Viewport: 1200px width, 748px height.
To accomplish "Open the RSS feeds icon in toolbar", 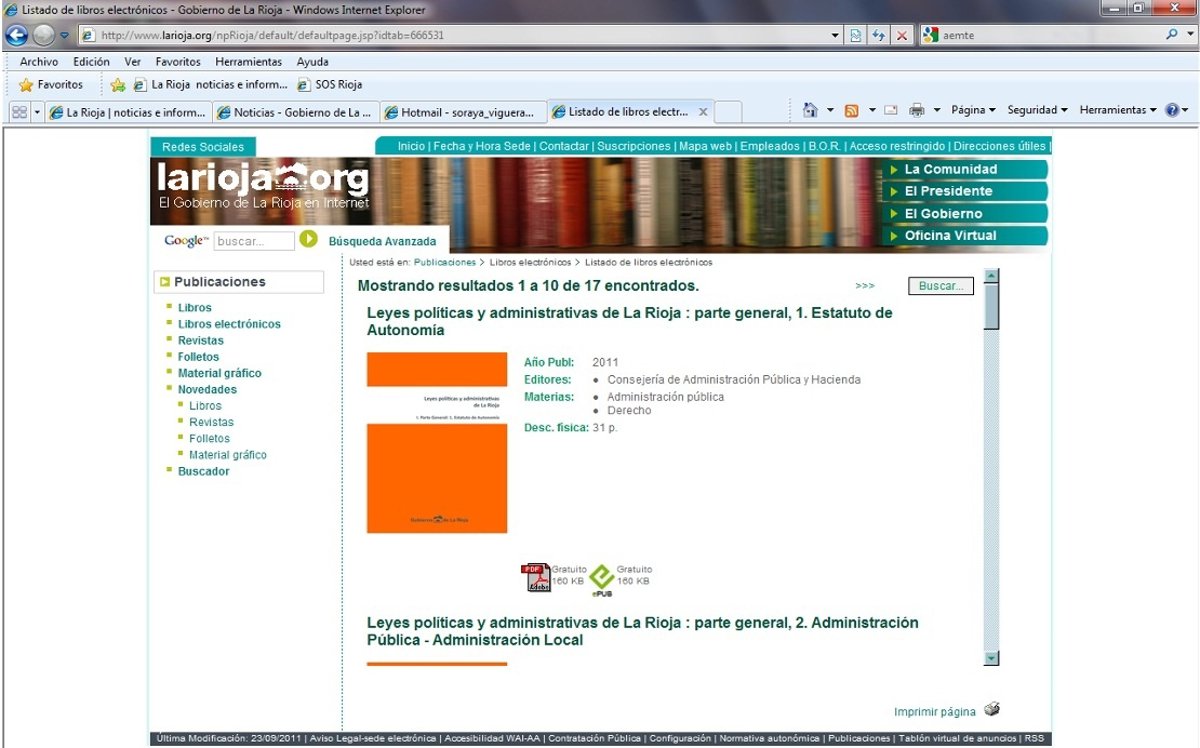I will pos(852,110).
